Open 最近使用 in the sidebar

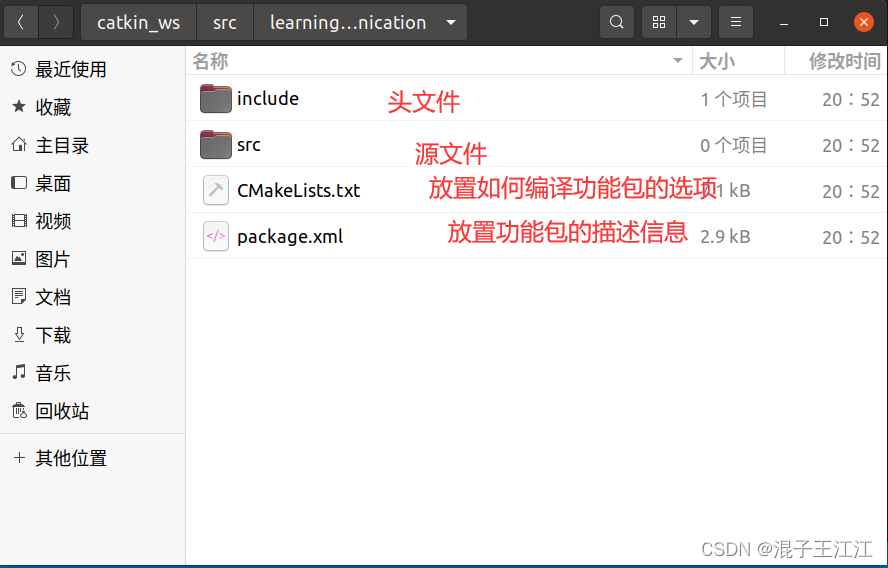pyautogui.click(x=71, y=69)
